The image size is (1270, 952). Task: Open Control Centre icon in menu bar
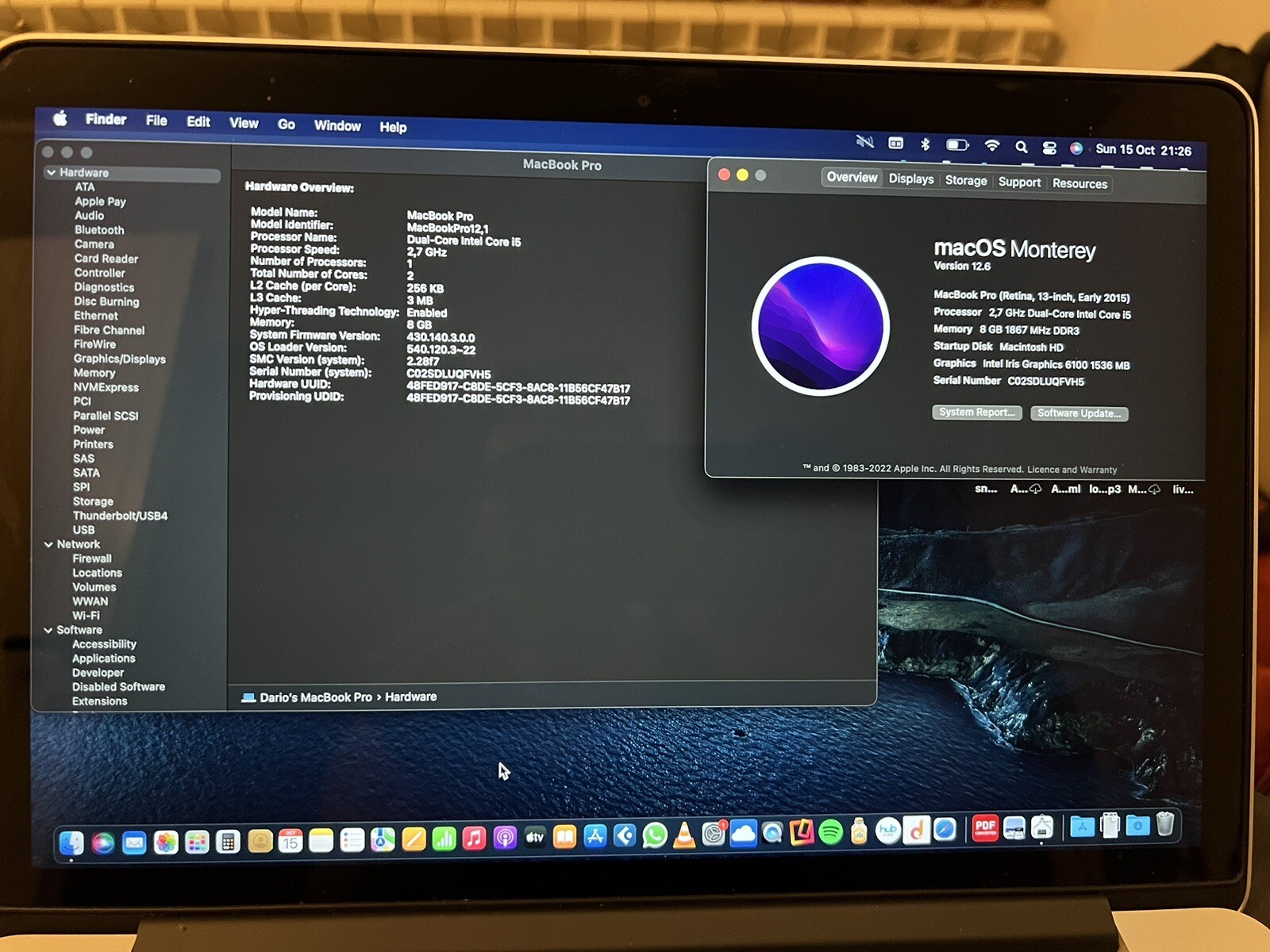click(x=1049, y=148)
